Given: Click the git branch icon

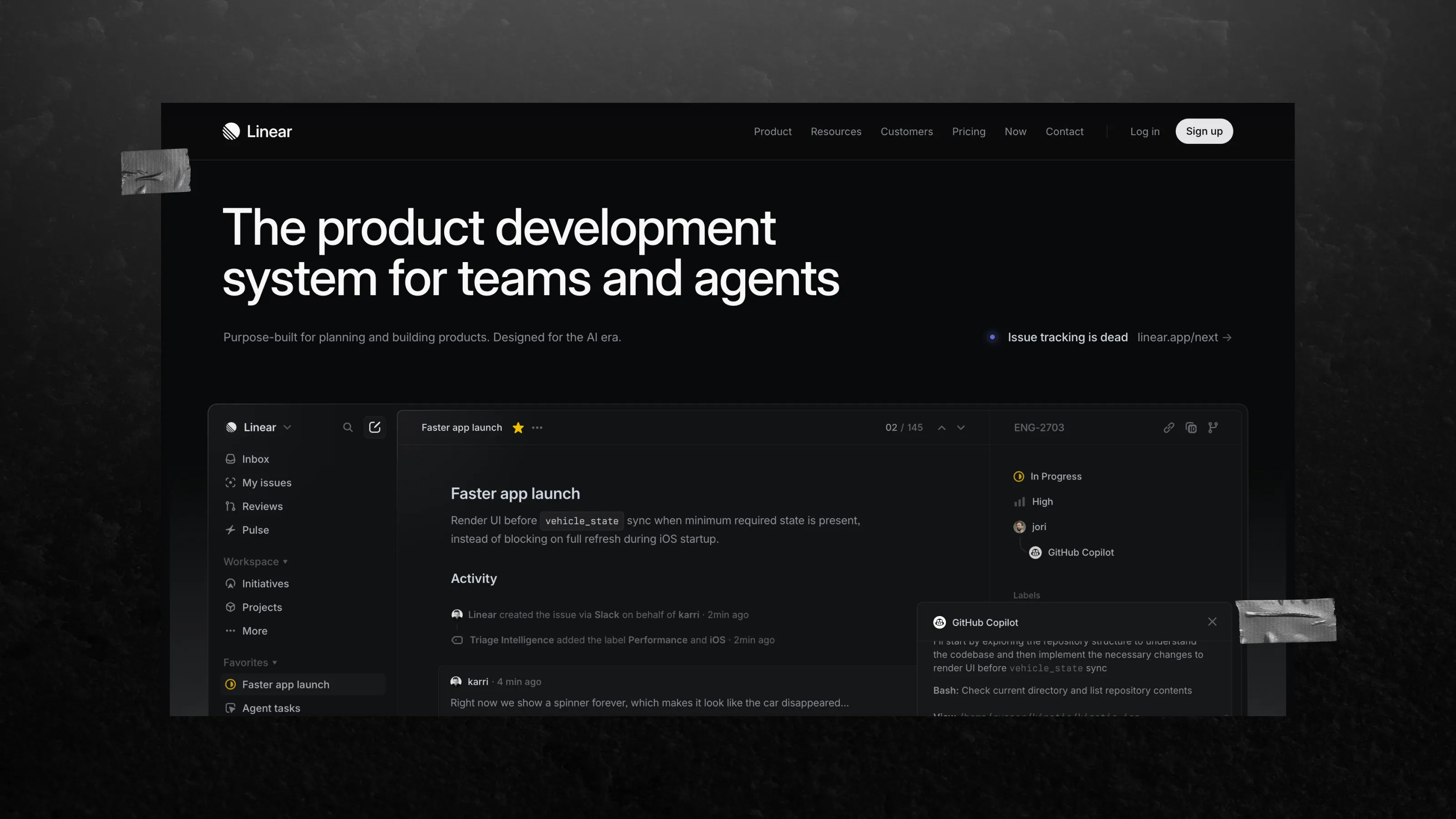Looking at the screenshot, I should pyautogui.click(x=1213, y=427).
